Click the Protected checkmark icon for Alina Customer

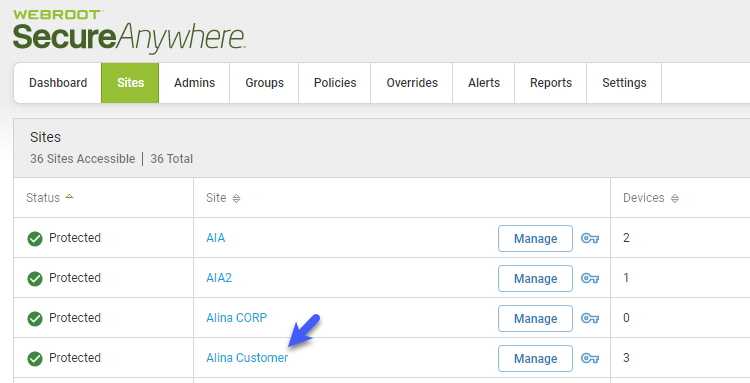point(35,358)
